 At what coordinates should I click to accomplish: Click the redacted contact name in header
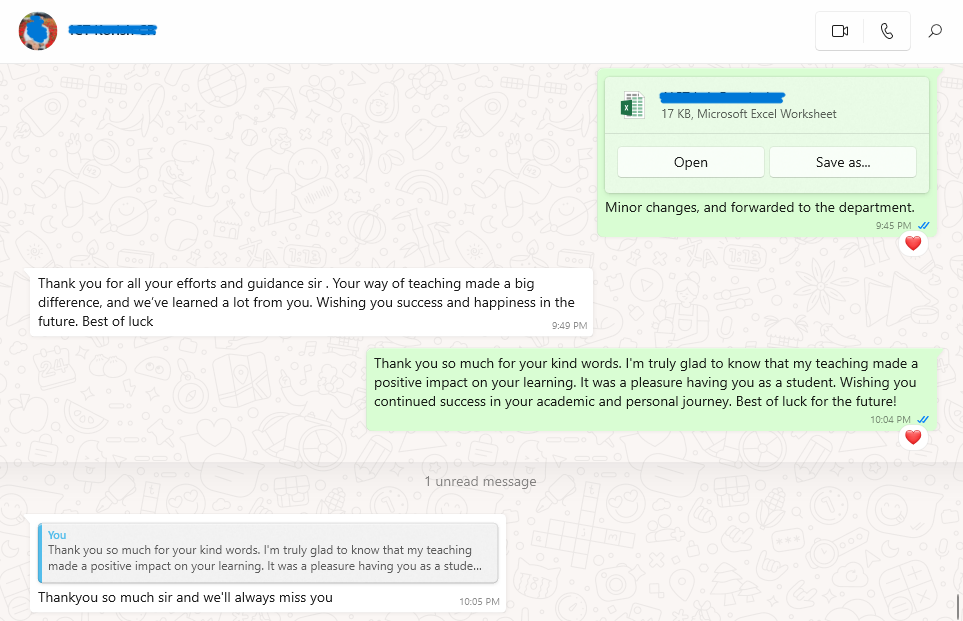112,29
